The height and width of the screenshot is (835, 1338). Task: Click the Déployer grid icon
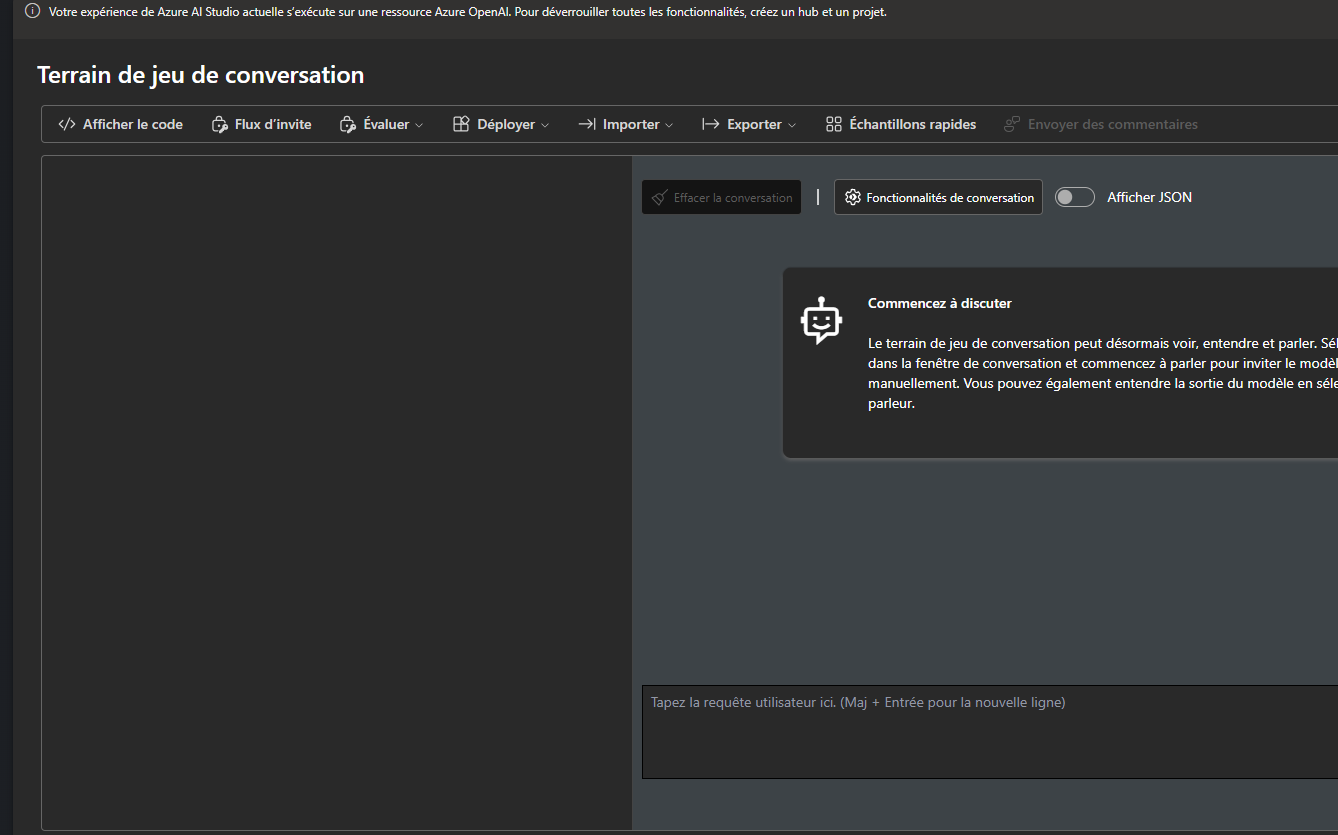(461, 124)
